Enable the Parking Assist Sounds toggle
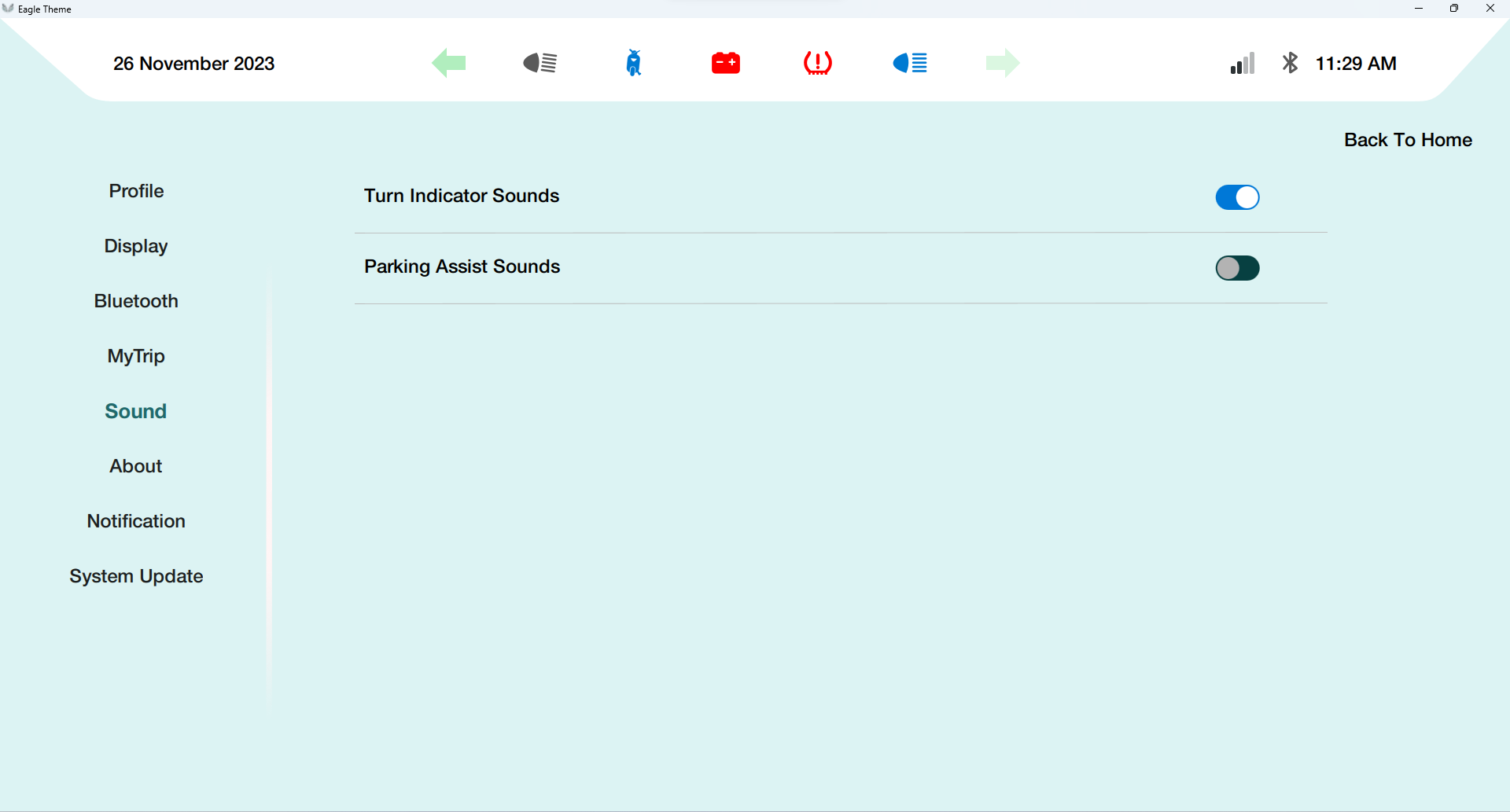This screenshot has width=1510, height=812. click(x=1237, y=268)
